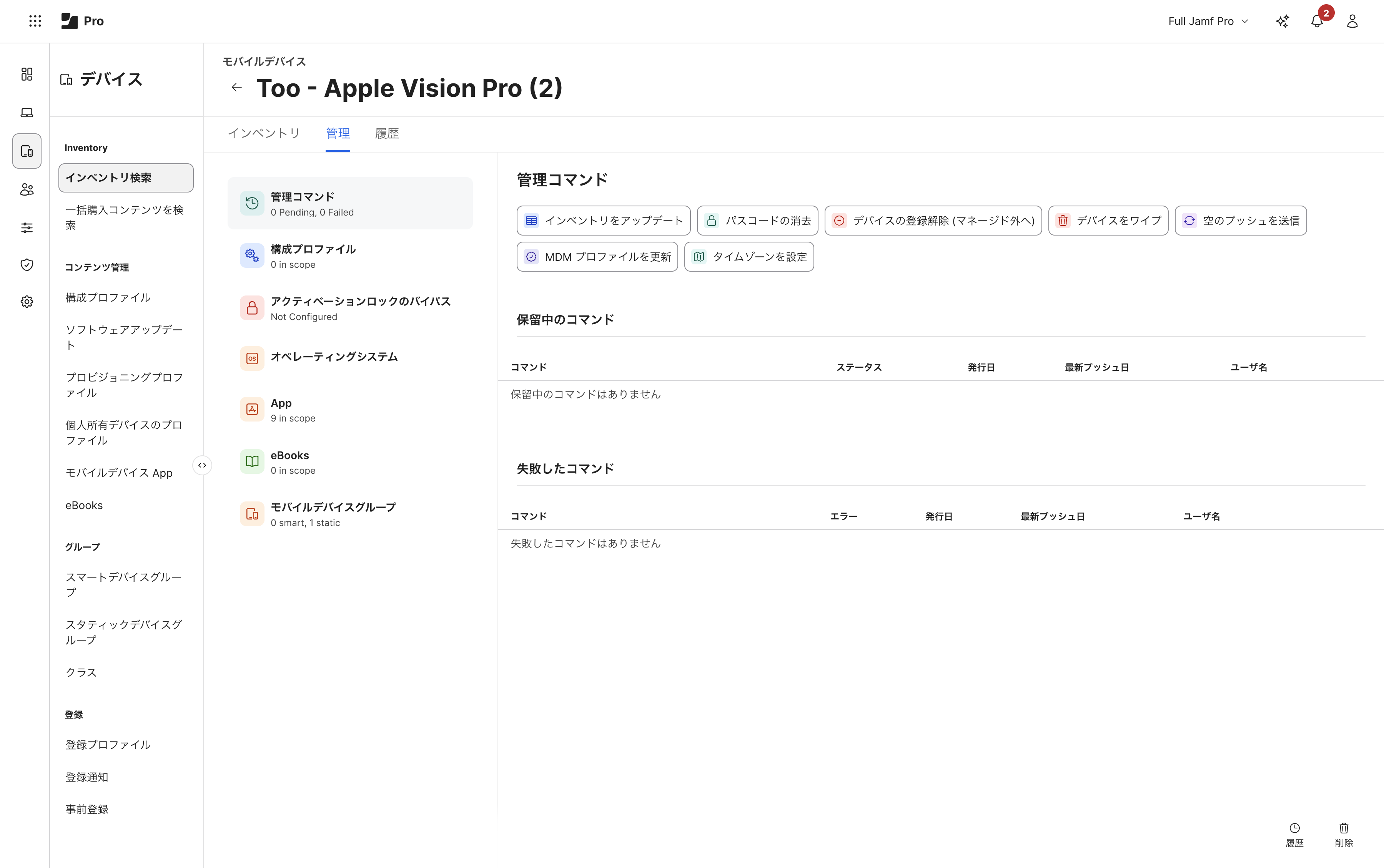The width and height of the screenshot is (1384, 868).
Task: Switch to the 履歴 tab
Action: click(x=387, y=134)
